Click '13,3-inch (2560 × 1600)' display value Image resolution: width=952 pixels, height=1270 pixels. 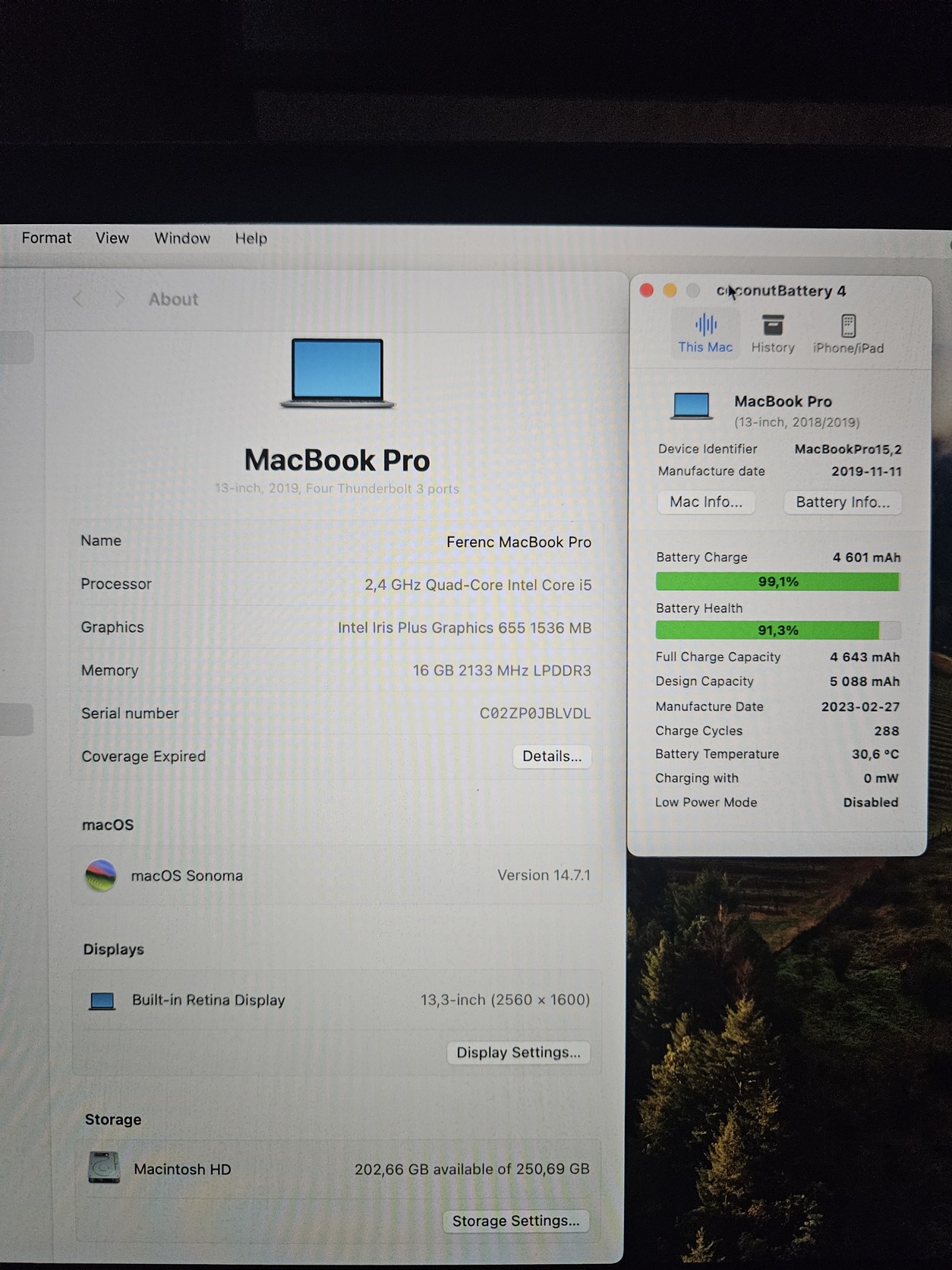[505, 1000]
